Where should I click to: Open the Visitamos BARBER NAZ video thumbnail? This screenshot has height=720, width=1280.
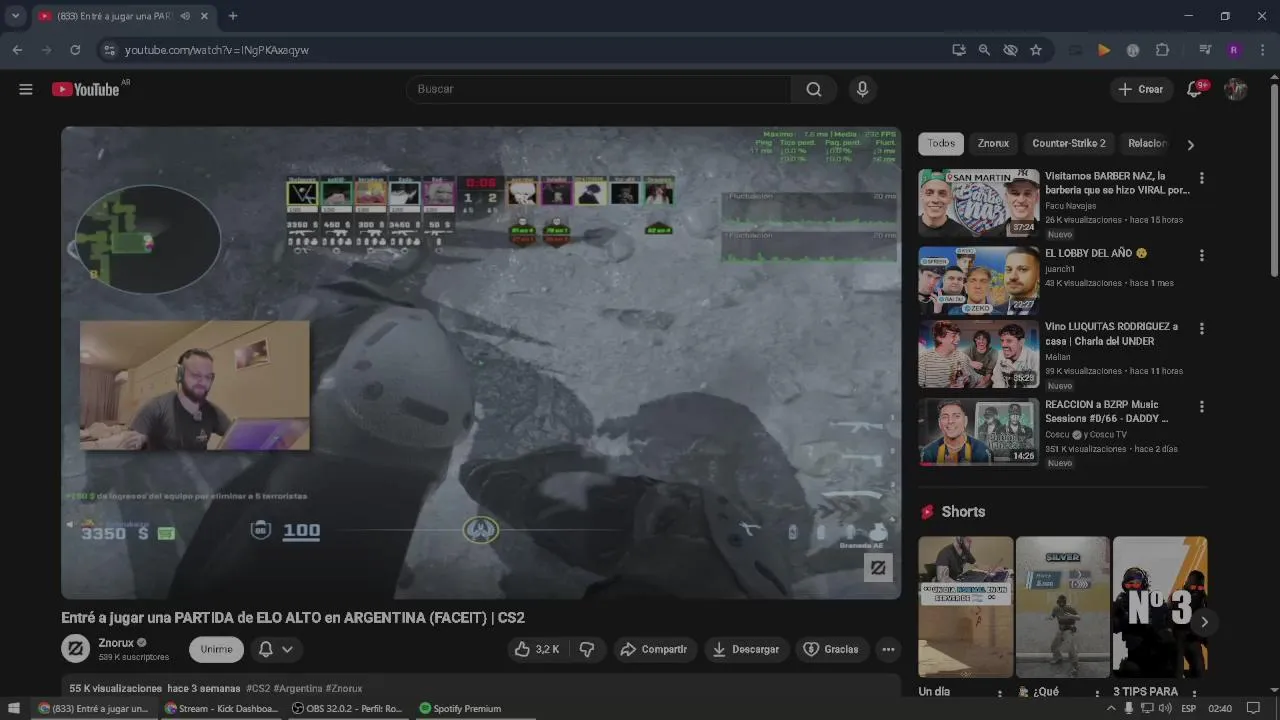979,203
